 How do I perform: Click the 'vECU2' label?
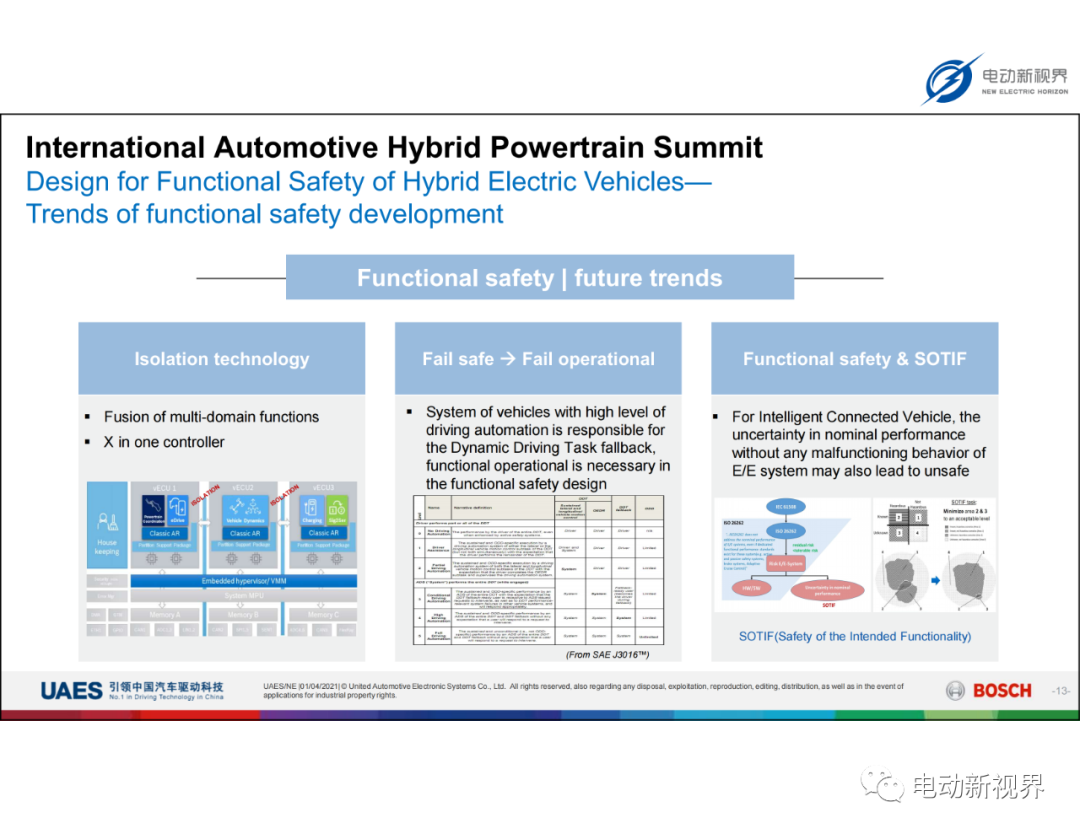tap(243, 488)
